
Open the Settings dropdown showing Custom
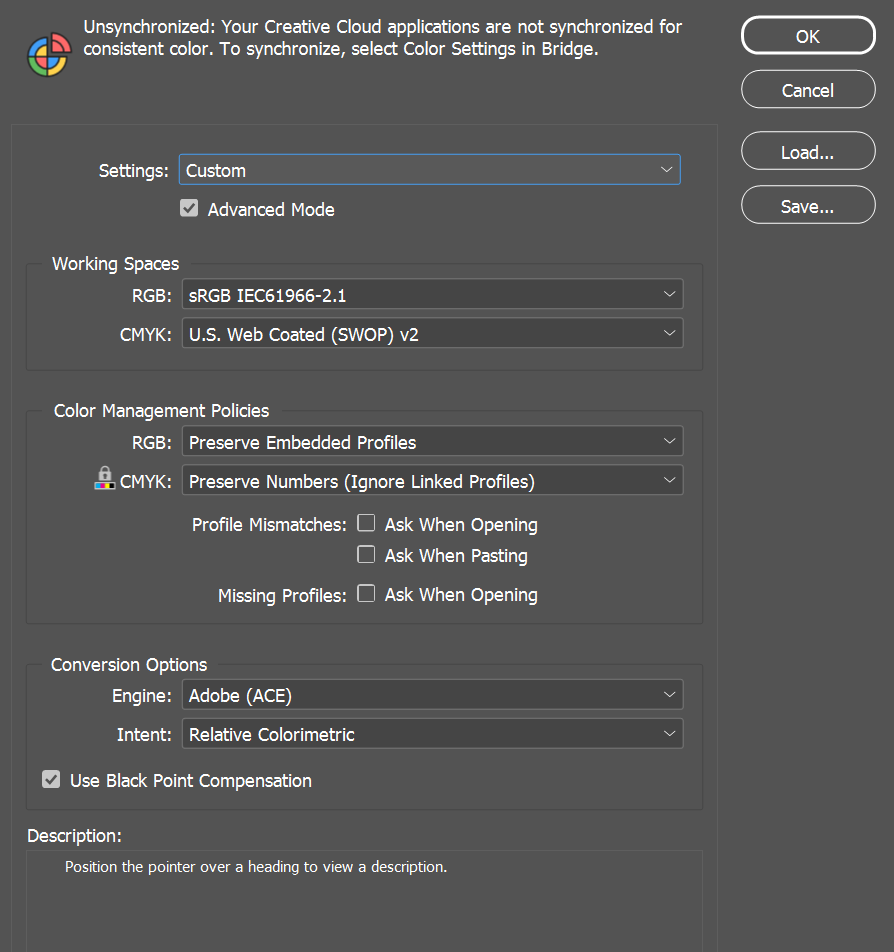[429, 170]
